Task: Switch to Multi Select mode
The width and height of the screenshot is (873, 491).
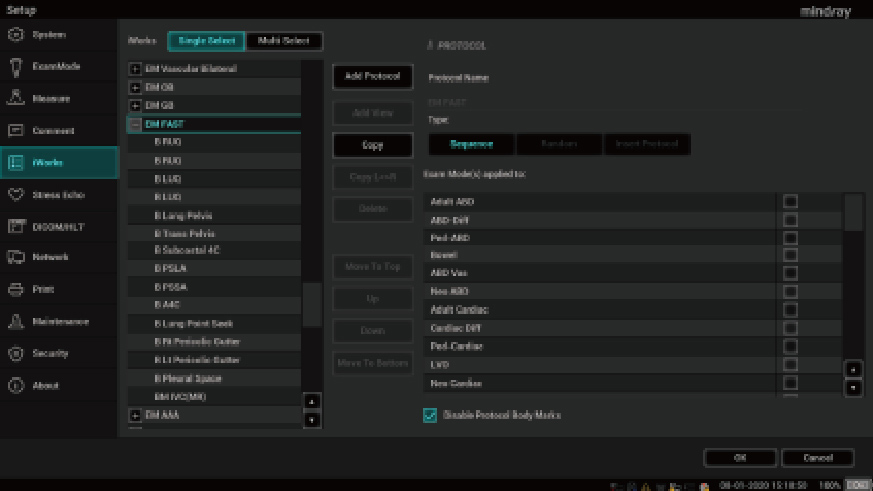Action: coord(284,41)
